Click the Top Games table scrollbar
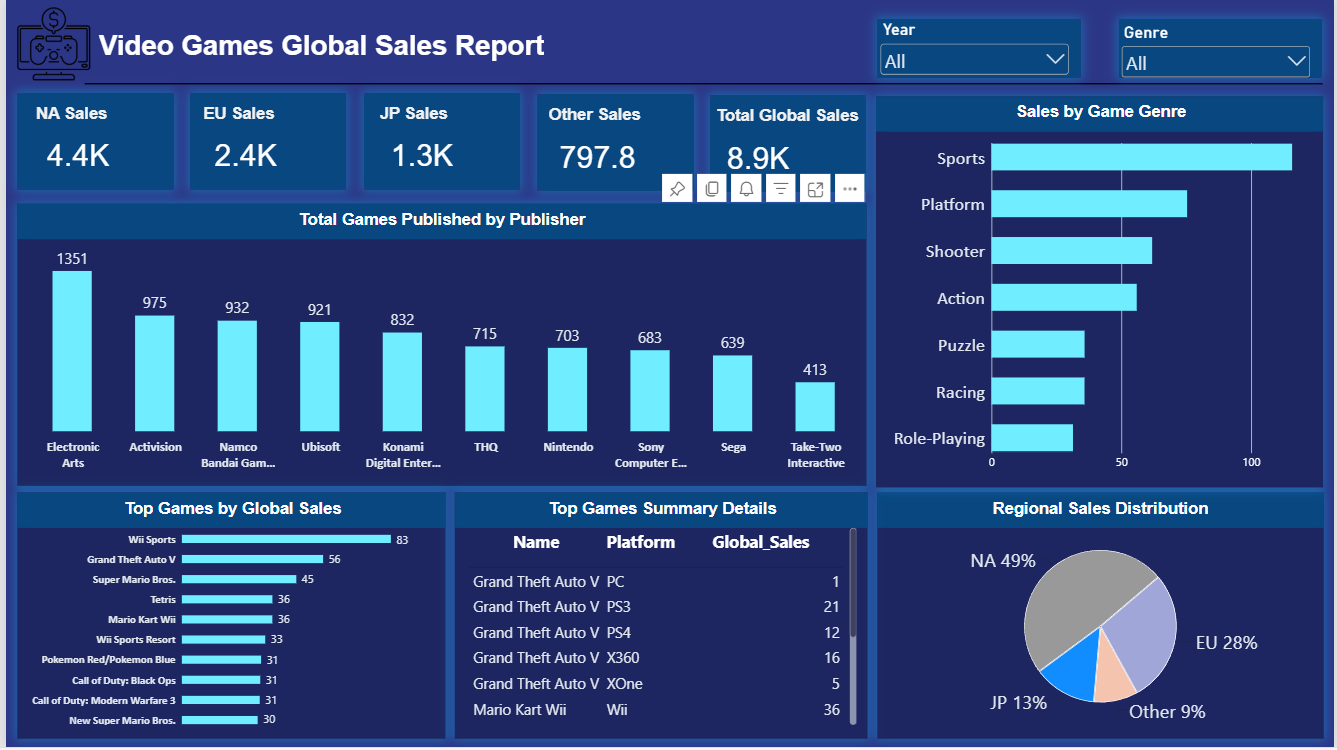 tap(853, 583)
